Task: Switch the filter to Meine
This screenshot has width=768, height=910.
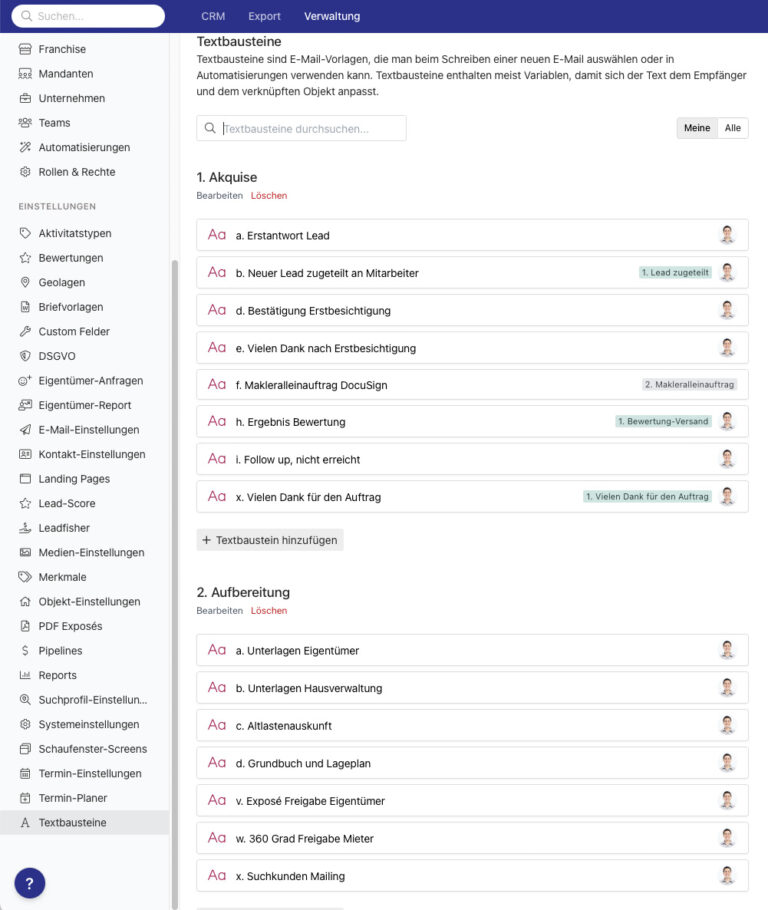Action: pyautogui.click(x=696, y=128)
